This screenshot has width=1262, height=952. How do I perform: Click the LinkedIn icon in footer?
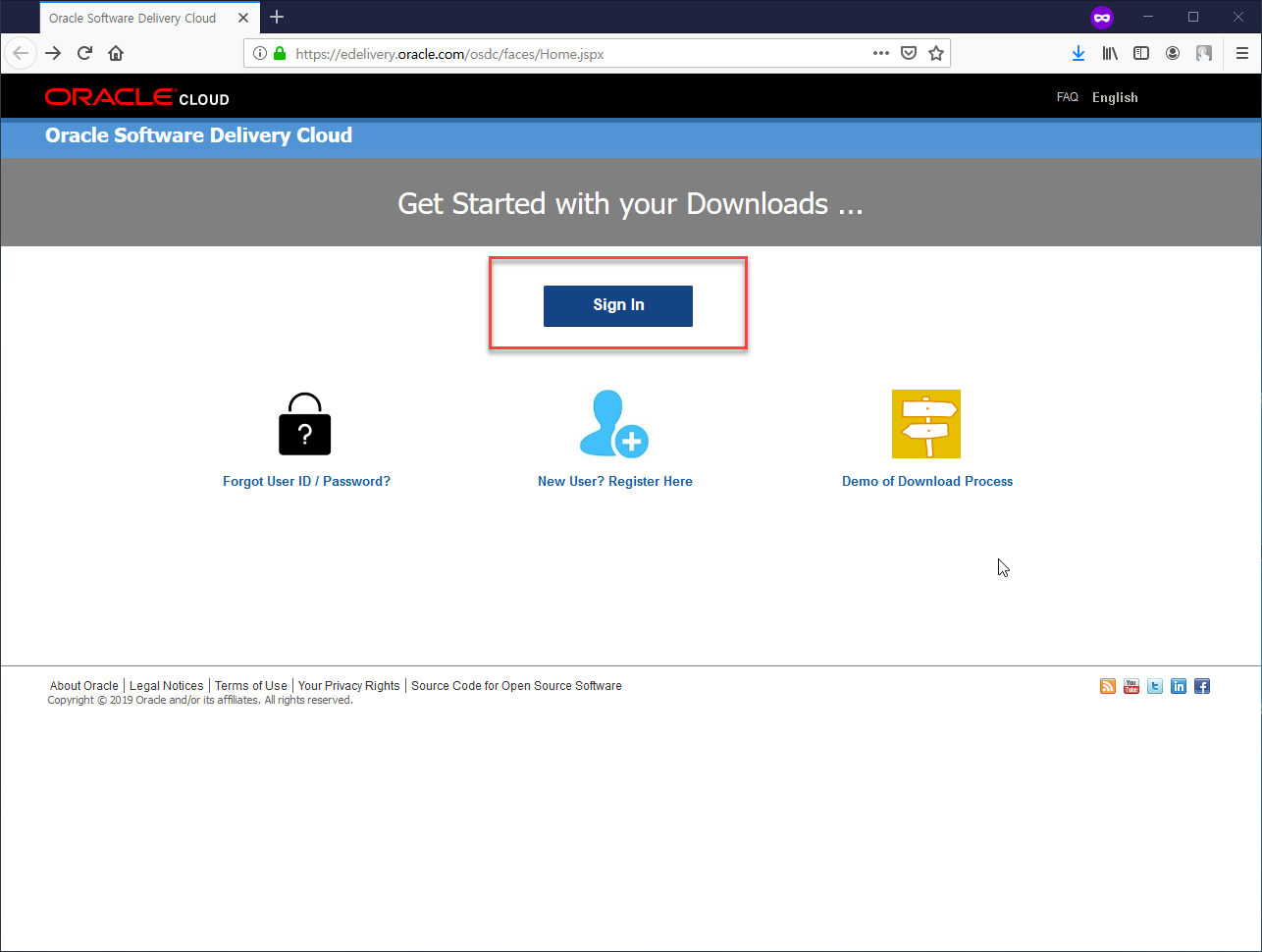click(x=1179, y=686)
